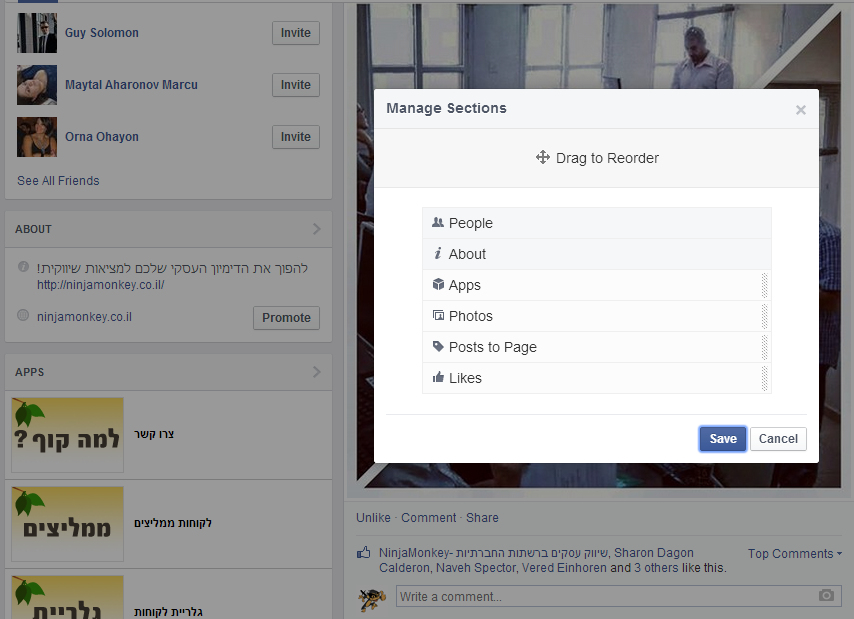Click the Likes thumbs-up icon in the list
The image size is (854, 619).
[438, 377]
